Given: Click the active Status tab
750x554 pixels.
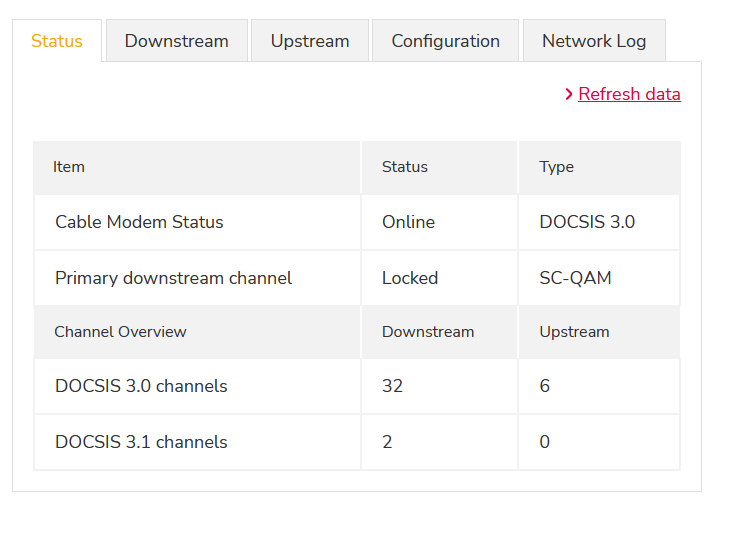Looking at the screenshot, I should click(57, 41).
